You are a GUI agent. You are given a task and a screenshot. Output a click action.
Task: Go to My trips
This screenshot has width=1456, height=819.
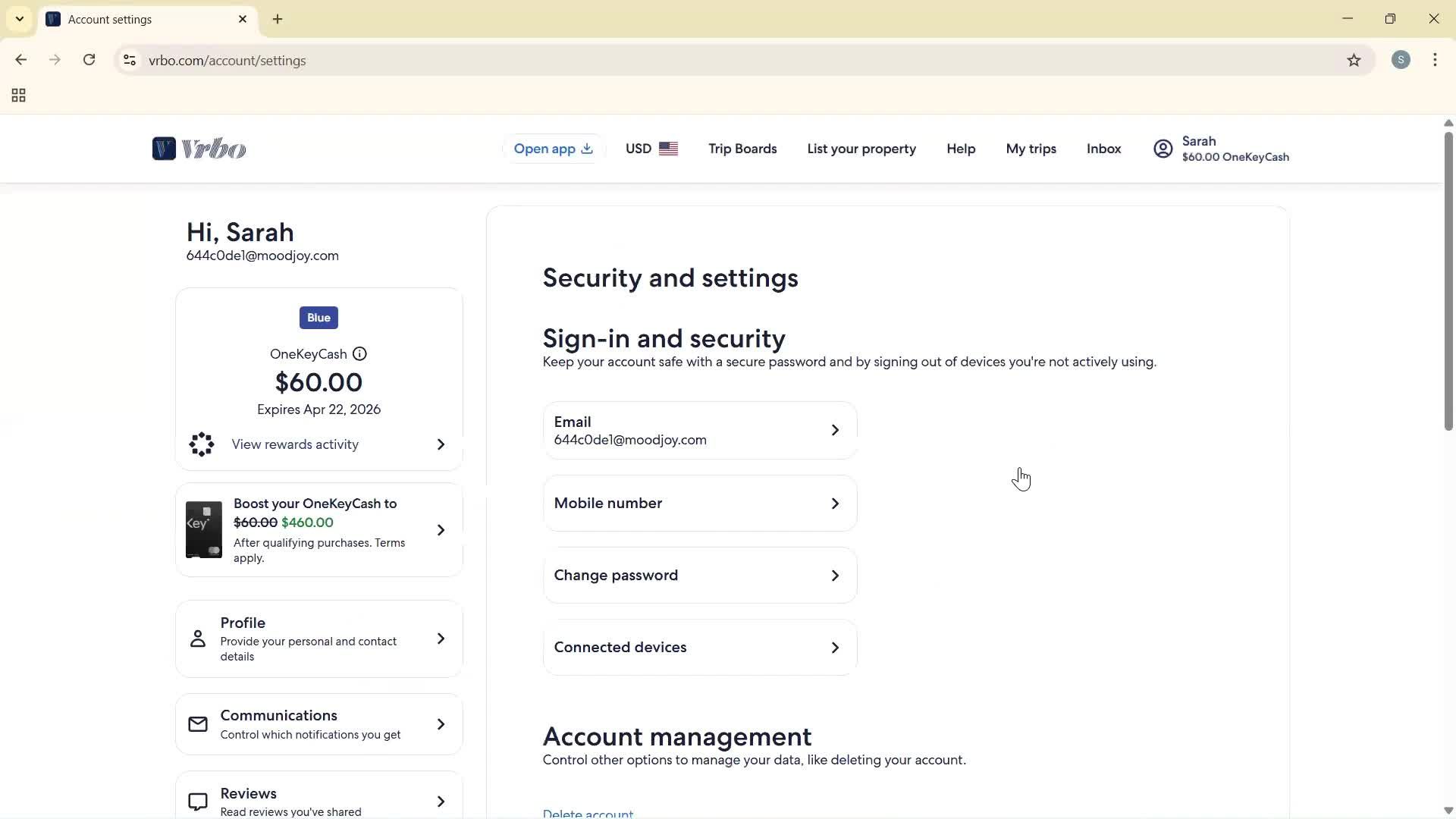point(1031,149)
